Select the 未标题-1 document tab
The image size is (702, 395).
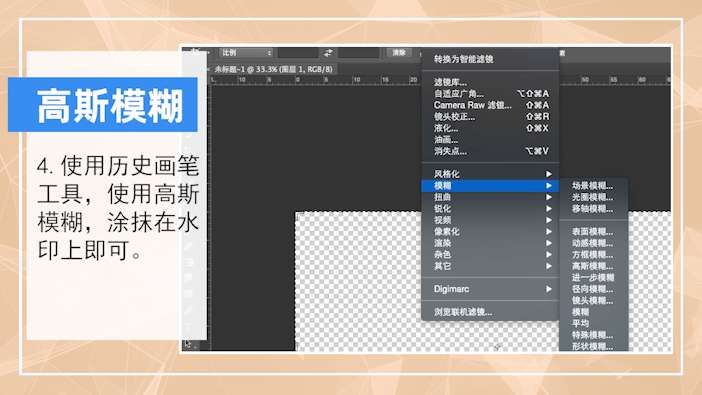274,69
